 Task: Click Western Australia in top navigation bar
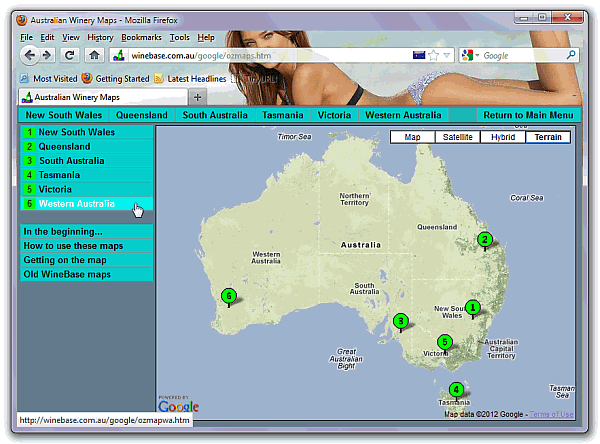pos(403,115)
